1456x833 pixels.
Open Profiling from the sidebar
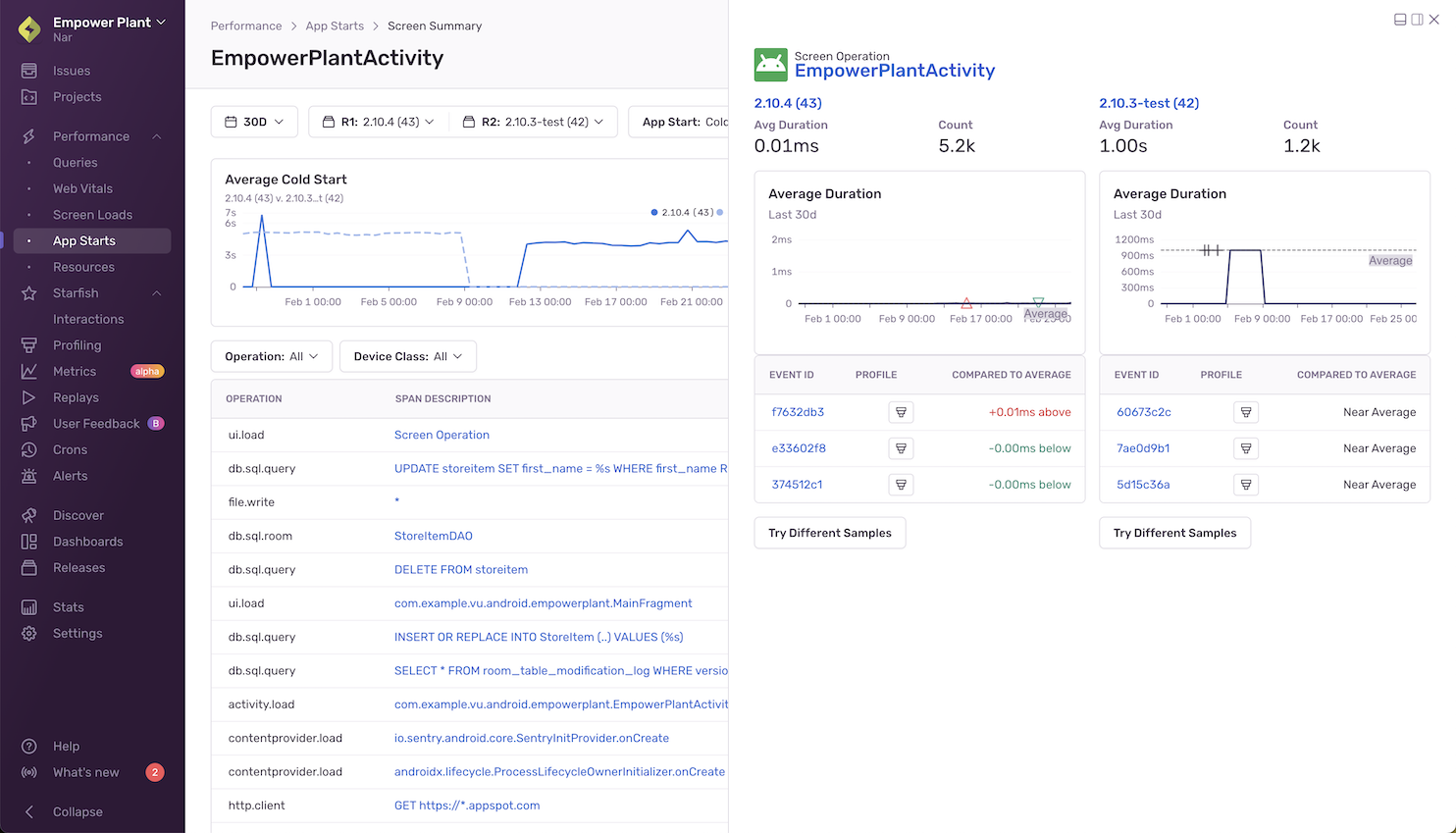[x=77, y=345]
